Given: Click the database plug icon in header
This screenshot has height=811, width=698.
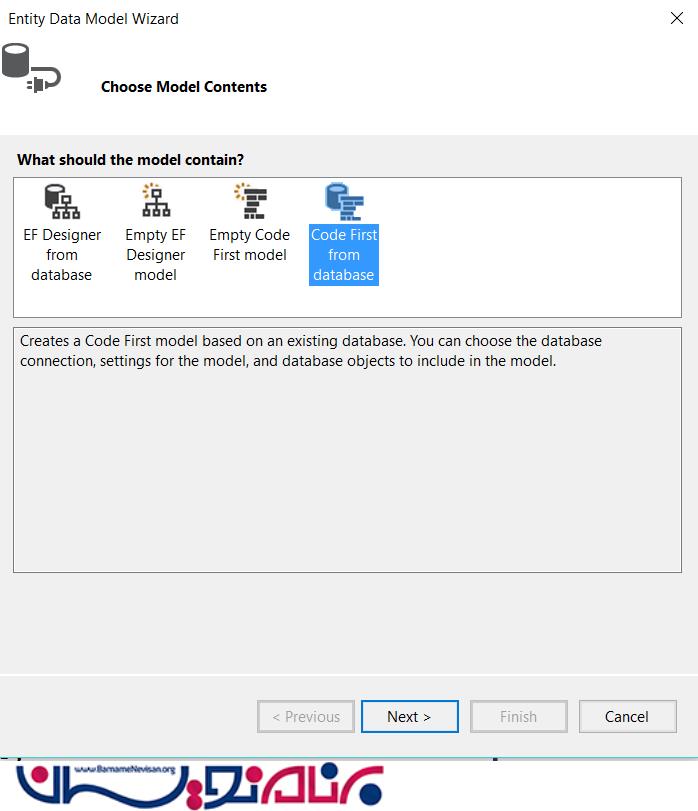Looking at the screenshot, I should 31,68.
